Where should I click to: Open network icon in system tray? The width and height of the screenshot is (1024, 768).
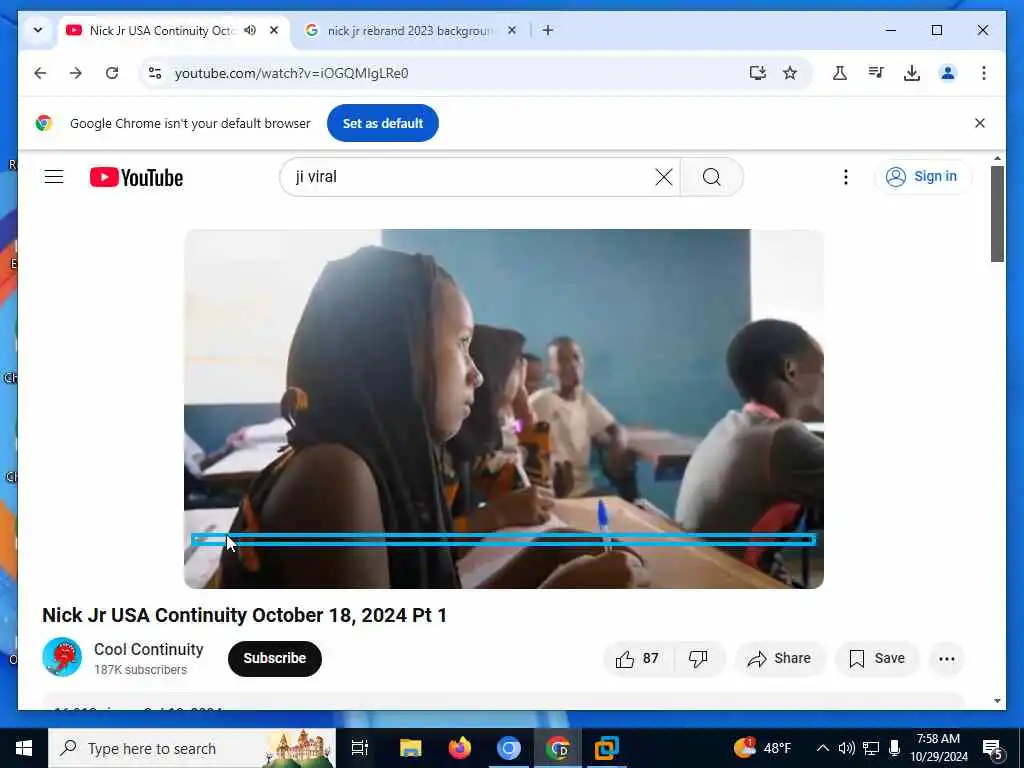point(871,748)
